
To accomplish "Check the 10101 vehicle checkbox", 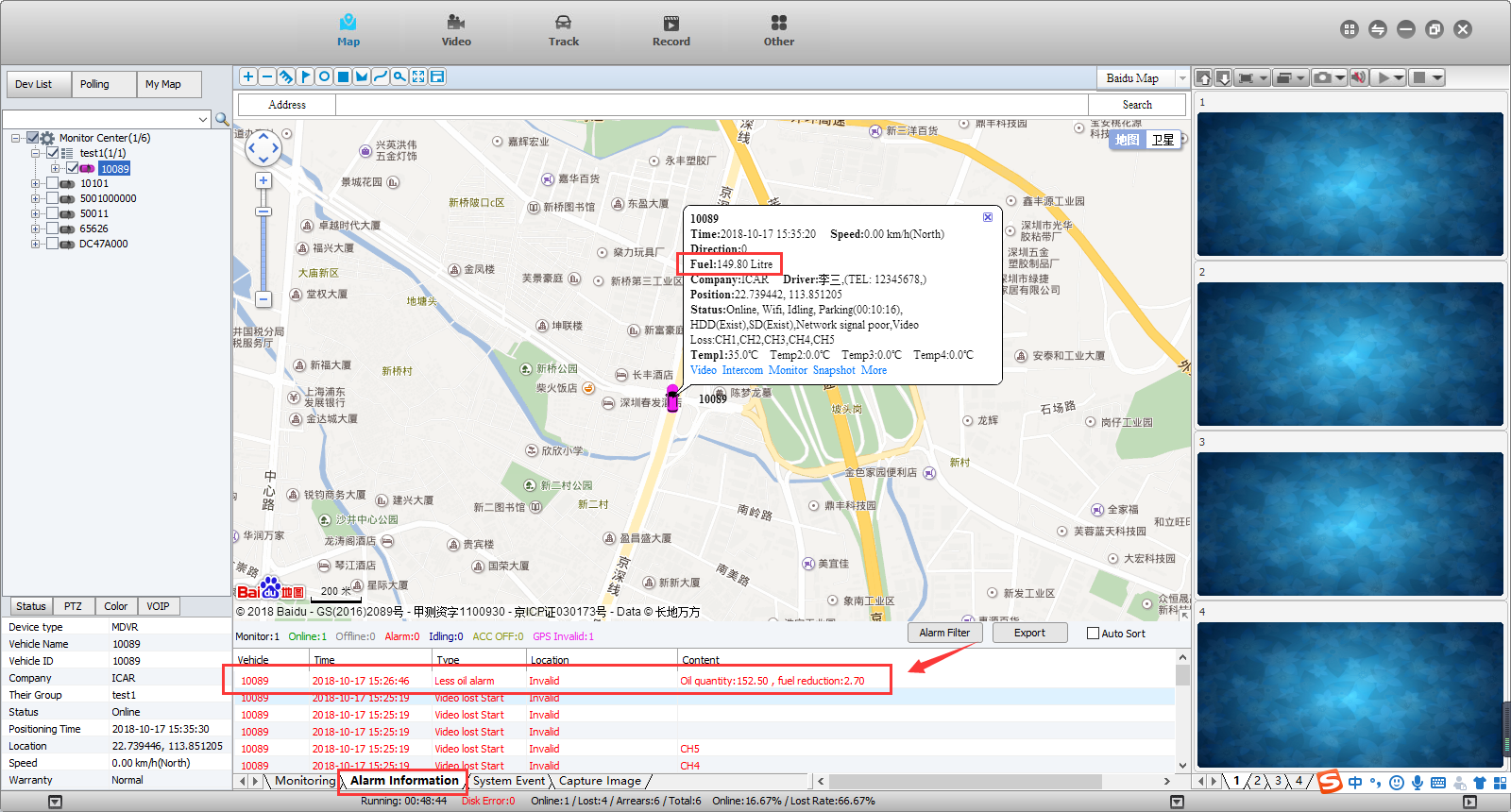I will 53,183.
